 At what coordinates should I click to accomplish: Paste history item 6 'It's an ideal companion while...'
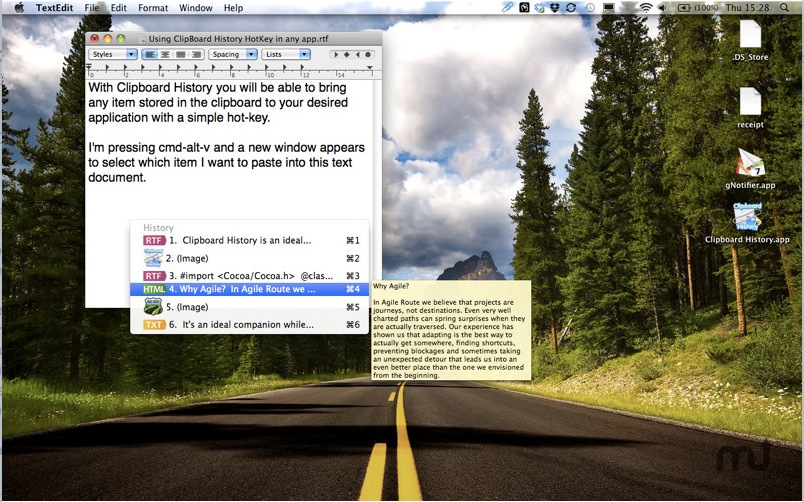(249, 325)
